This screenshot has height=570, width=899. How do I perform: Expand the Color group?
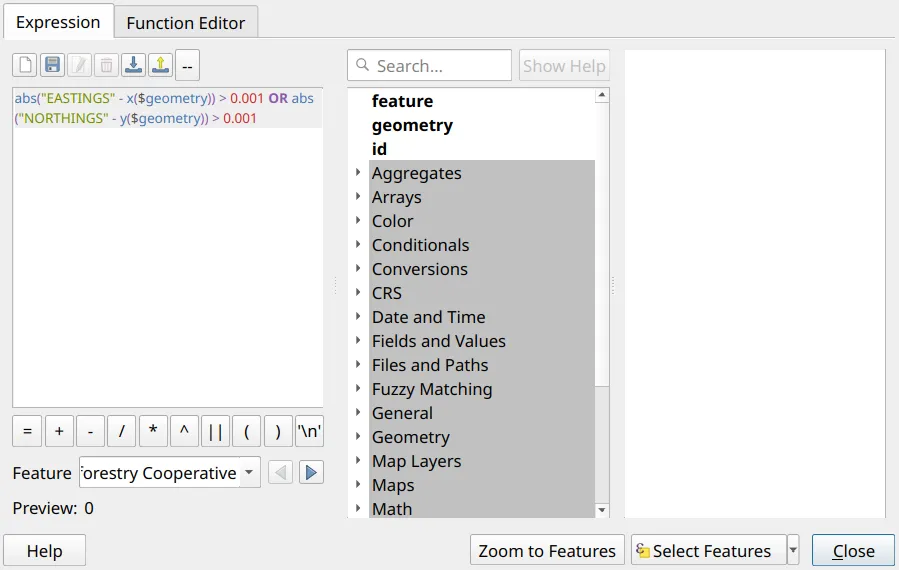(x=358, y=220)
